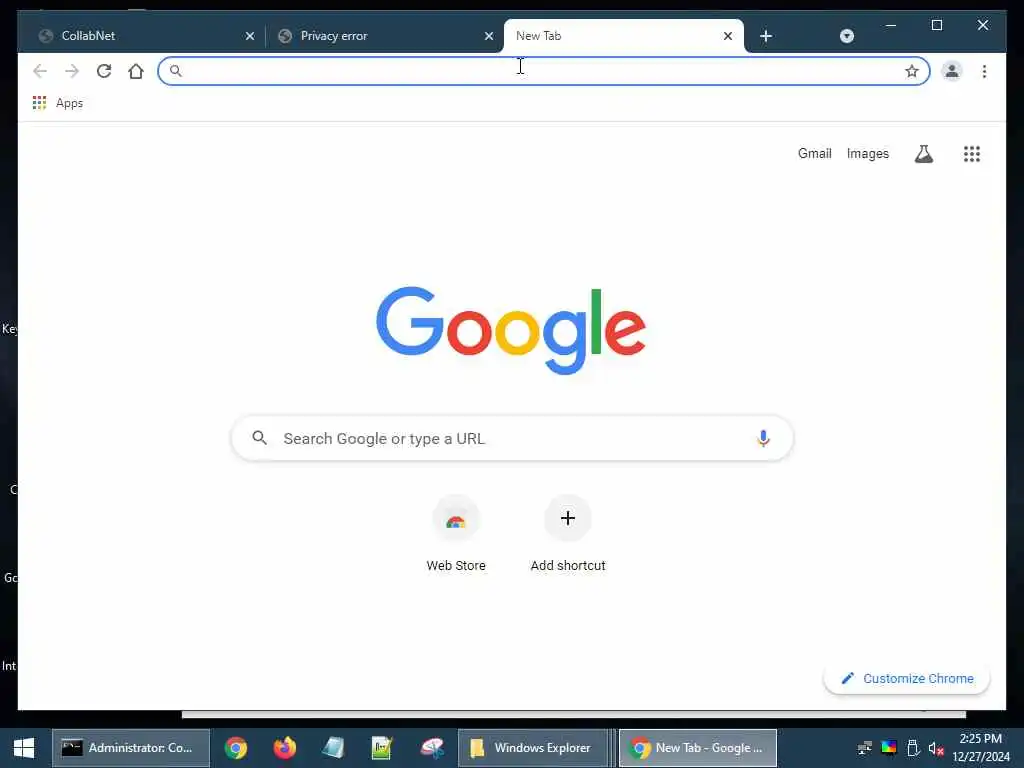Screen dimensions: 1024x768
Task: Open the Google apps grid
Action: [x=972, y=154]
